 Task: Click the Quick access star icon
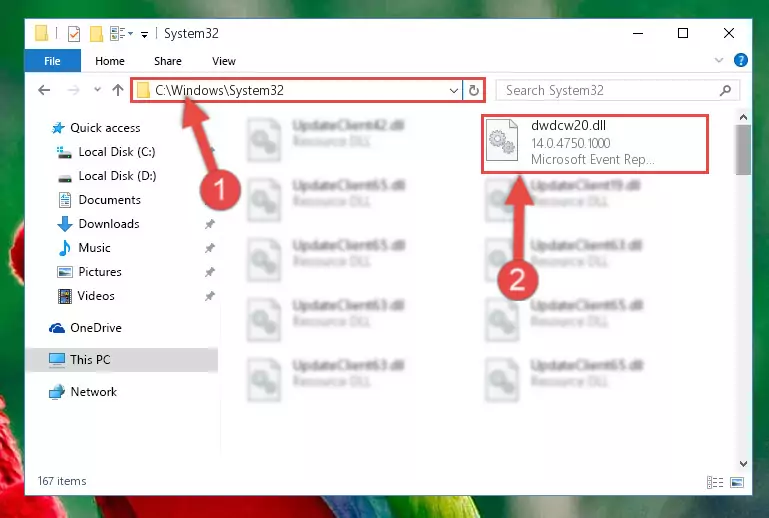click(x=58, y=128)
